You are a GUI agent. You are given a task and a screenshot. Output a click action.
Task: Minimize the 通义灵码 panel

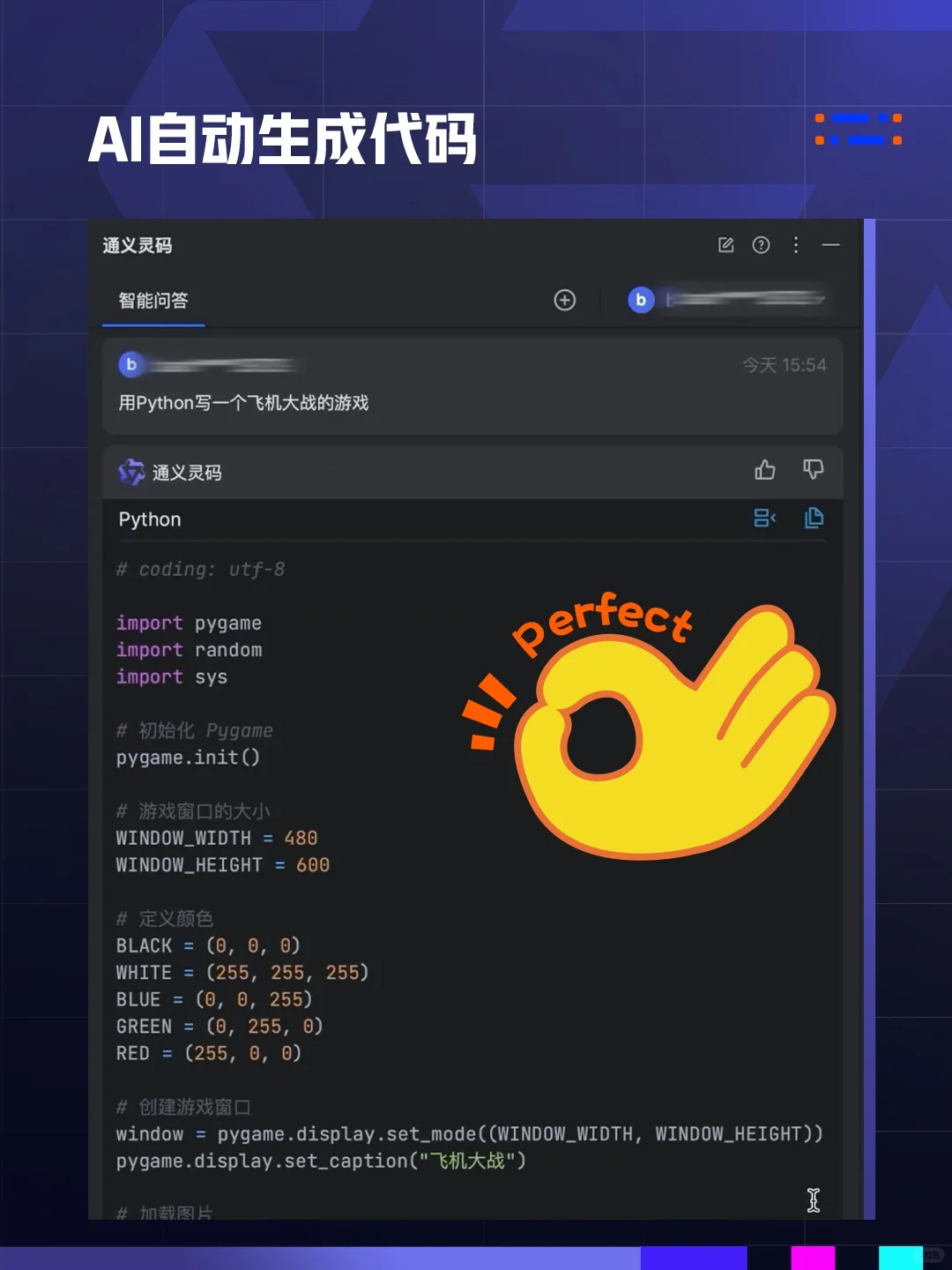(830, 244)
